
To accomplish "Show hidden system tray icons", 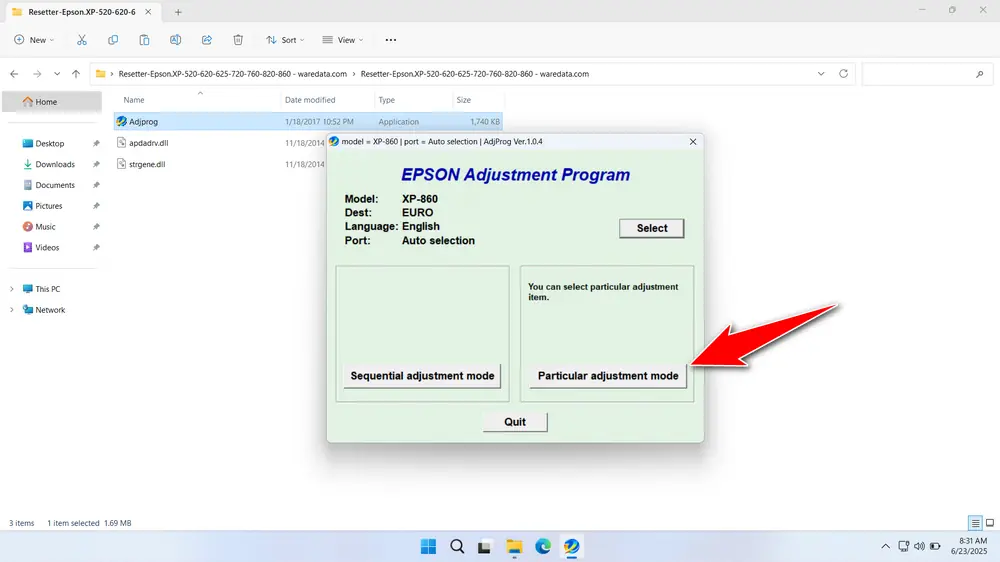I will coord(885,547).
